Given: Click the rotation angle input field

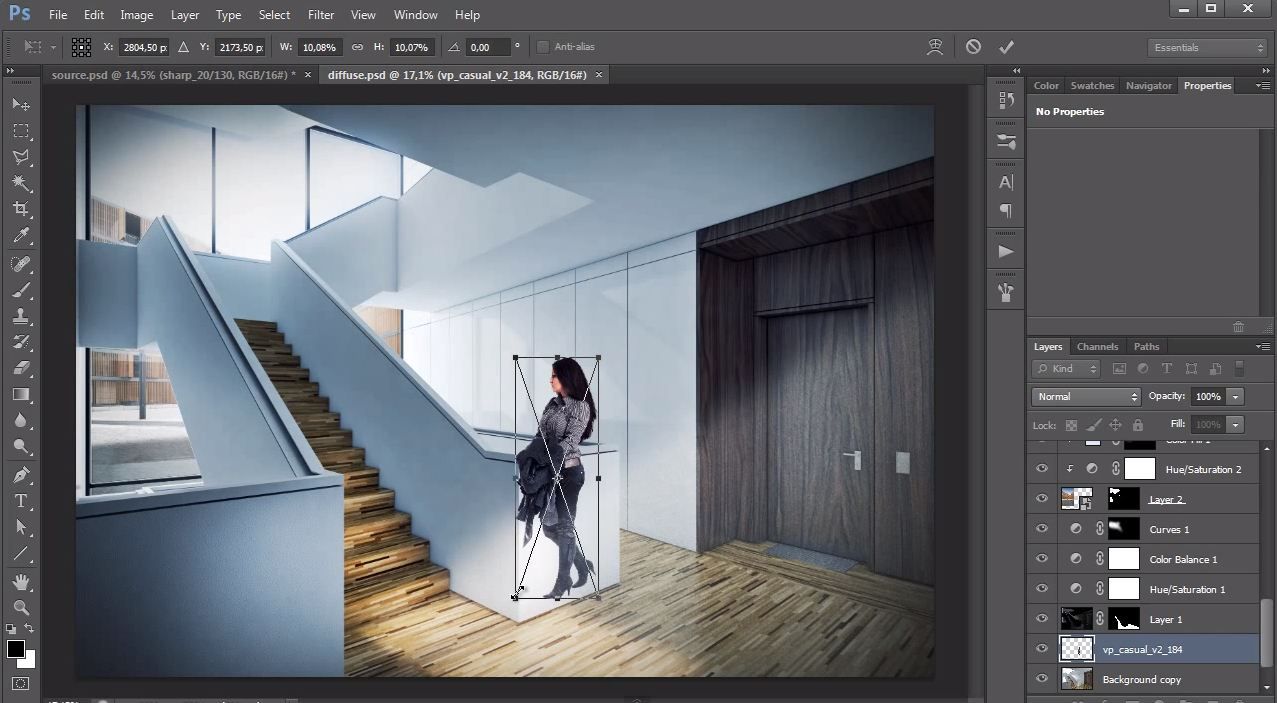Looking at the screenshot, I should click(486, 47).
